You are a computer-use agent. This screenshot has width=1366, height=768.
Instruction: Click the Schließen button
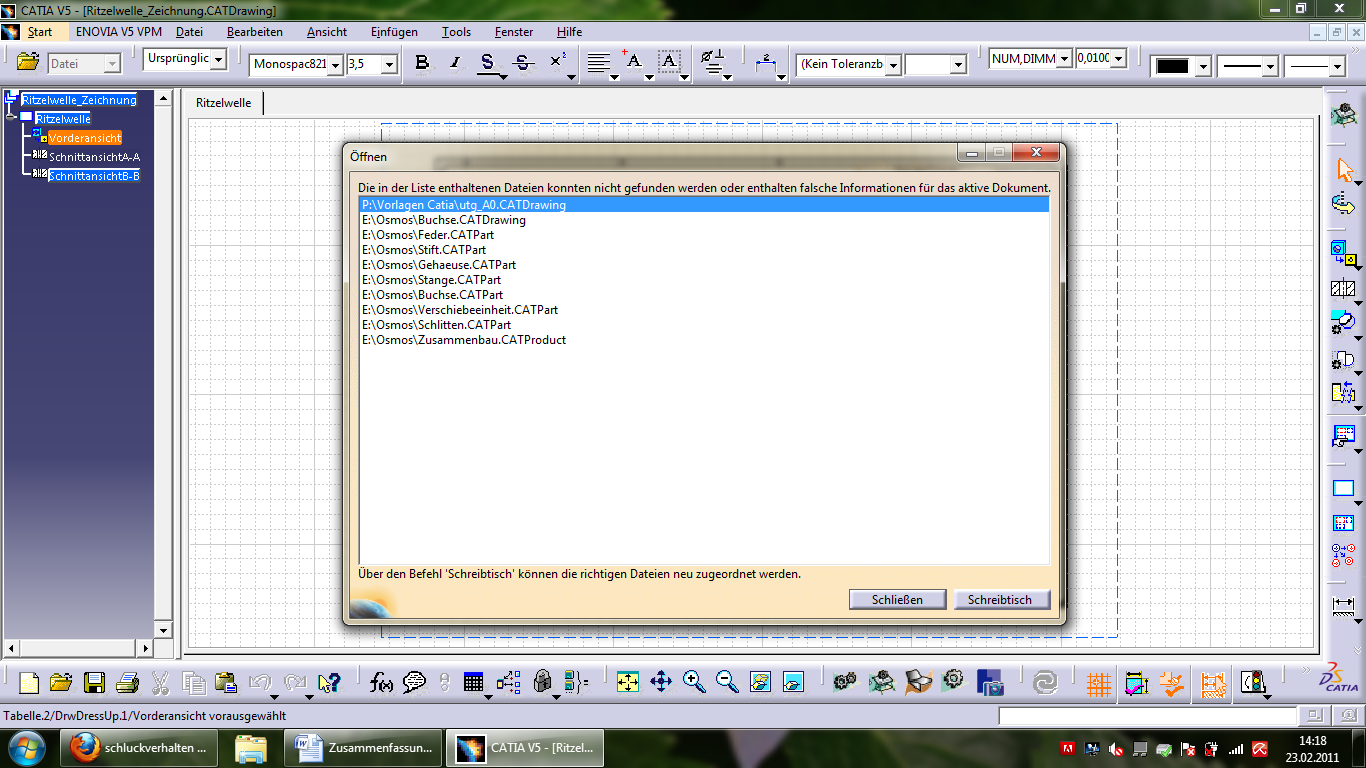897,600
